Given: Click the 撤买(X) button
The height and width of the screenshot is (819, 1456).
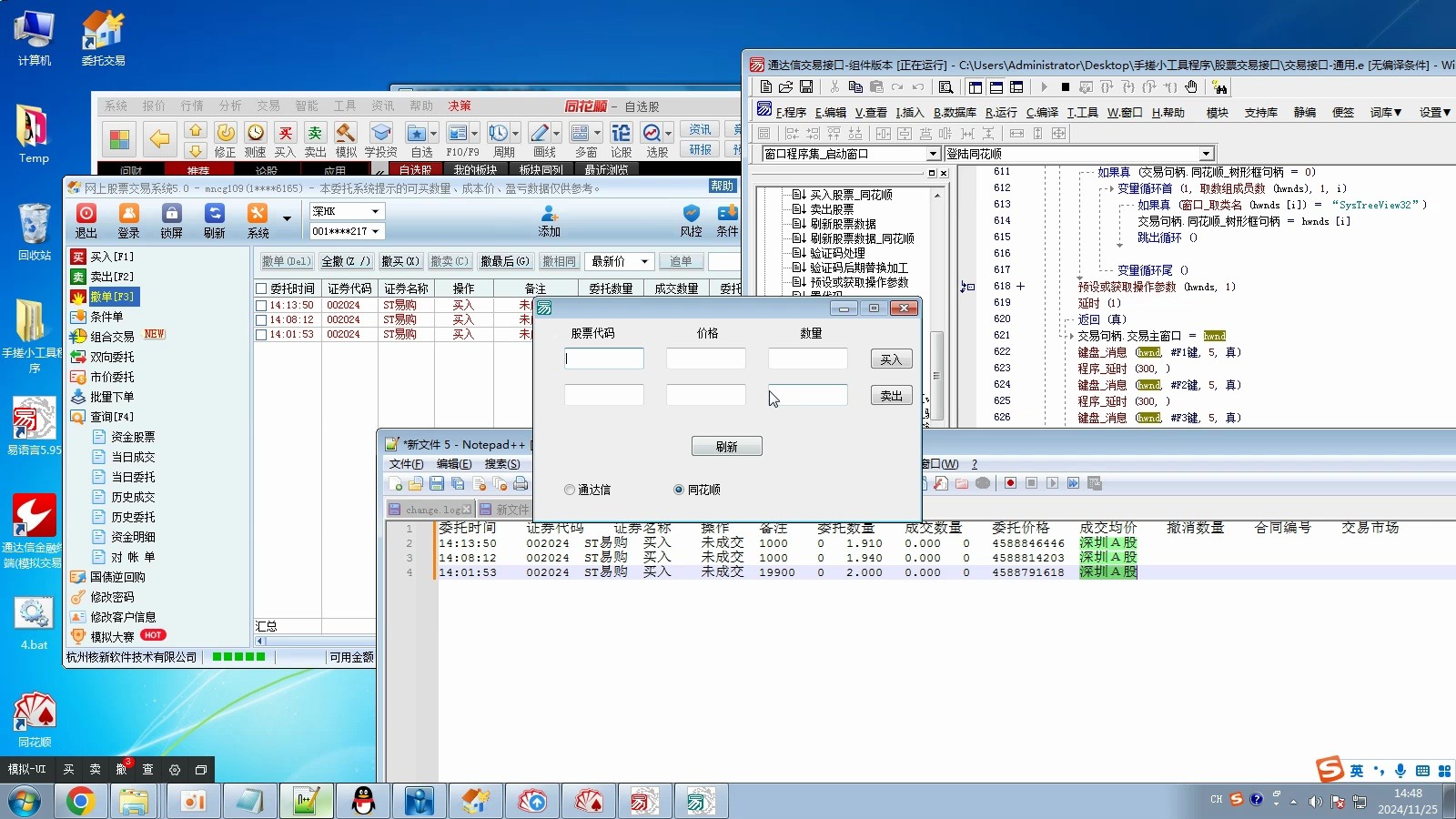Looking at the screenshot, I should [x=400, y=261].
